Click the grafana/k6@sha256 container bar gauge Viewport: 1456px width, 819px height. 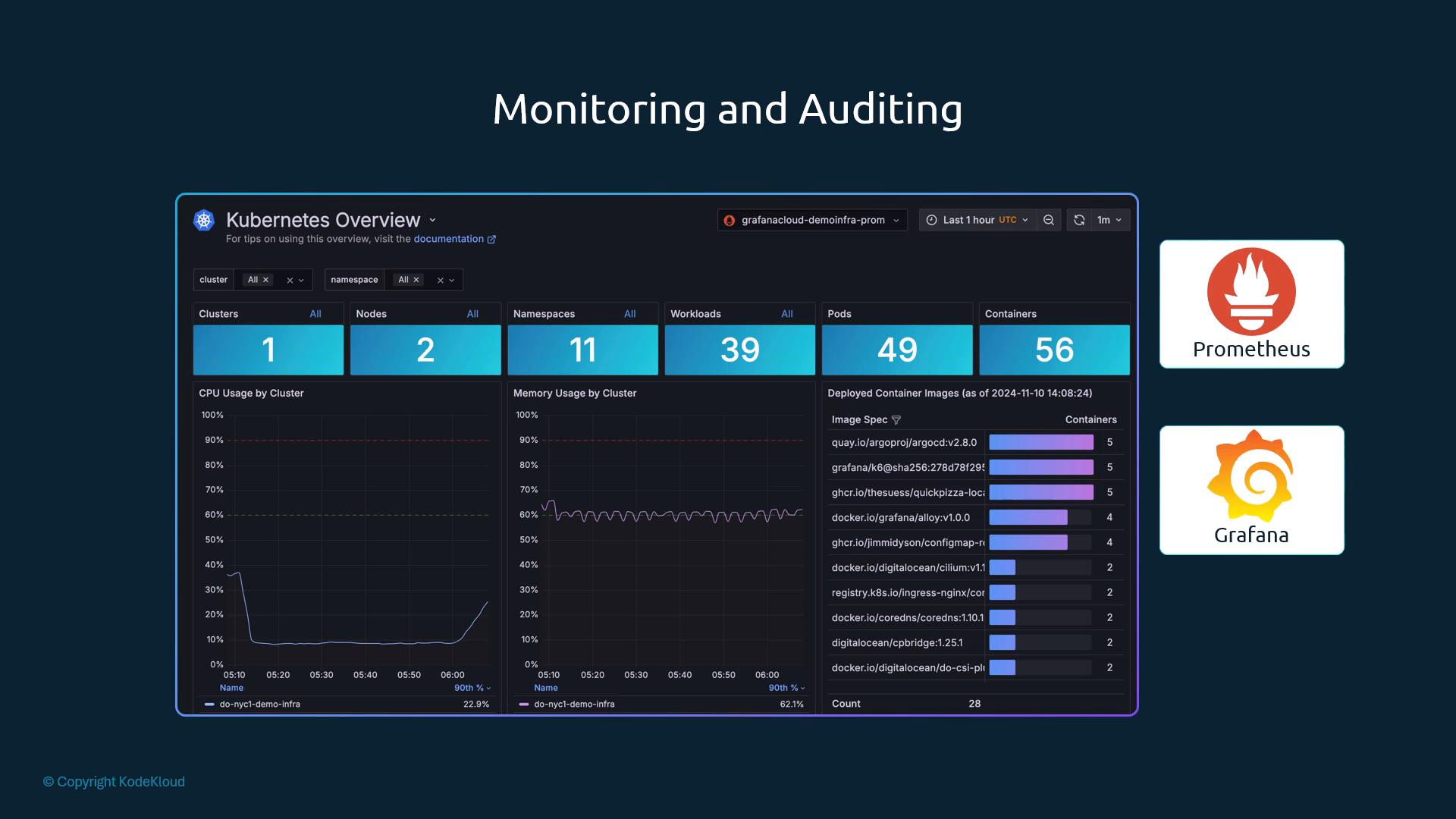(x=1041, y=467)
